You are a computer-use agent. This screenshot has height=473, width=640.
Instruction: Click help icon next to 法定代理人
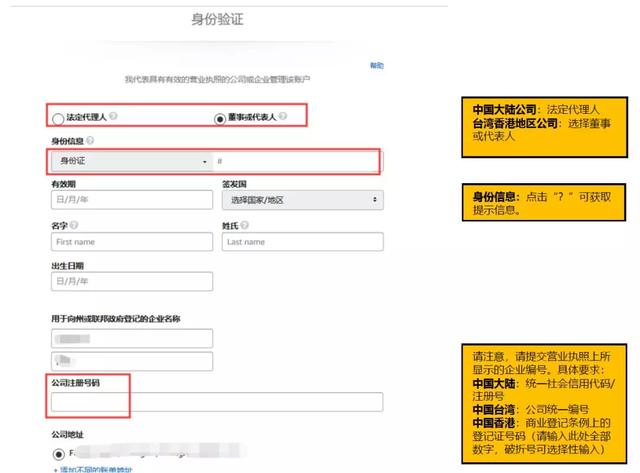click(113, 116)
